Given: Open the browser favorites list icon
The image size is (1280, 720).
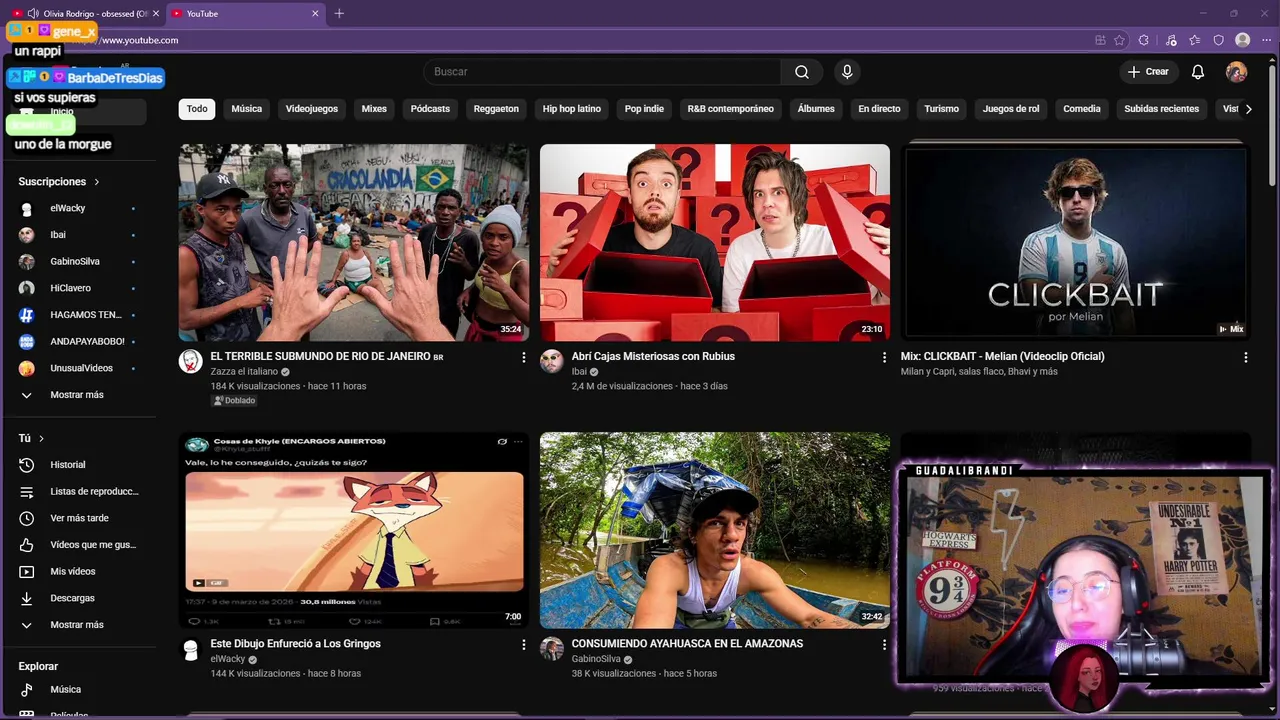Looking at the screenshot, I should (1195, 40).
